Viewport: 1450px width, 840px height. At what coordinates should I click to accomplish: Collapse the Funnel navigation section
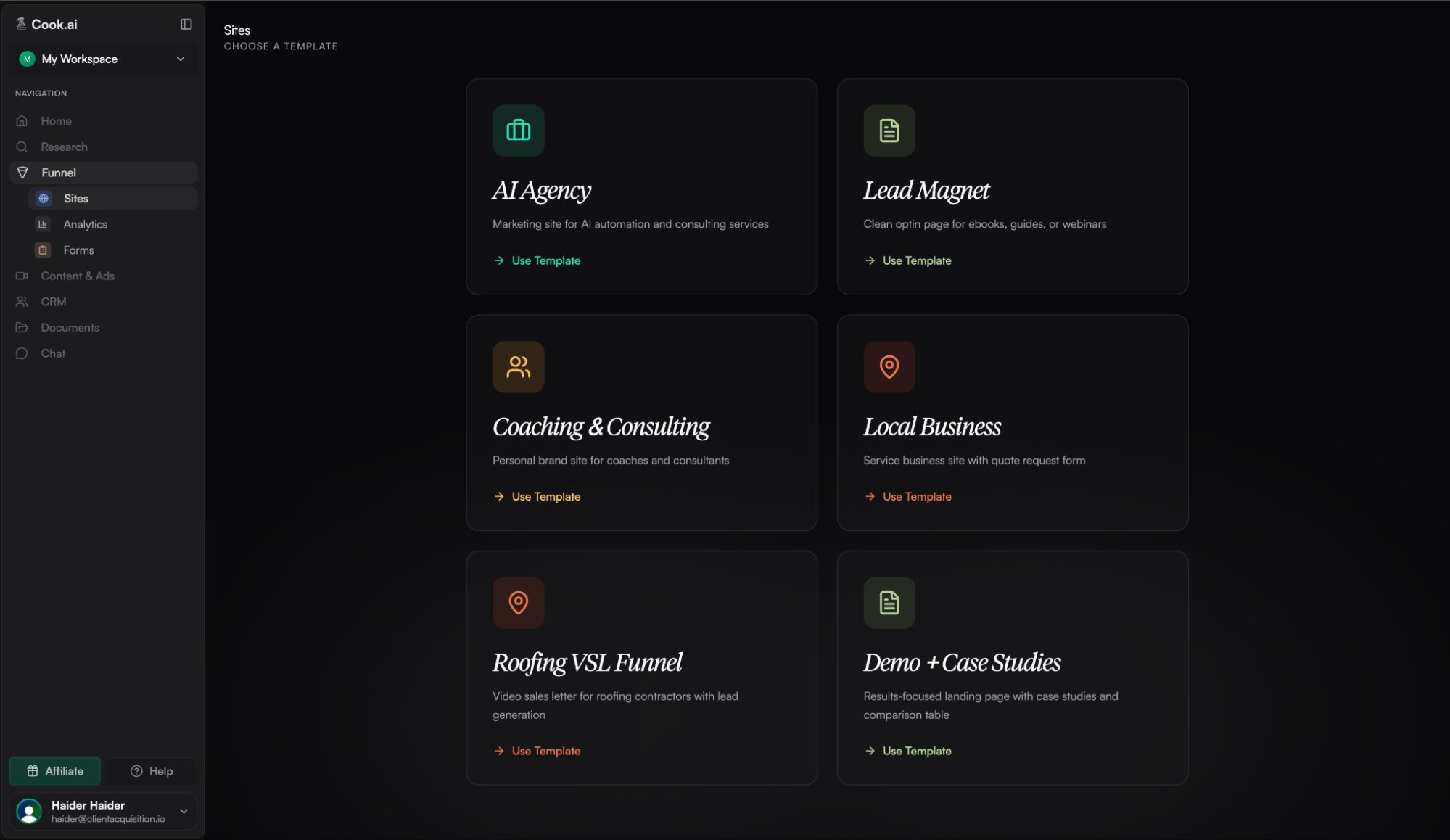click(59, 173)
